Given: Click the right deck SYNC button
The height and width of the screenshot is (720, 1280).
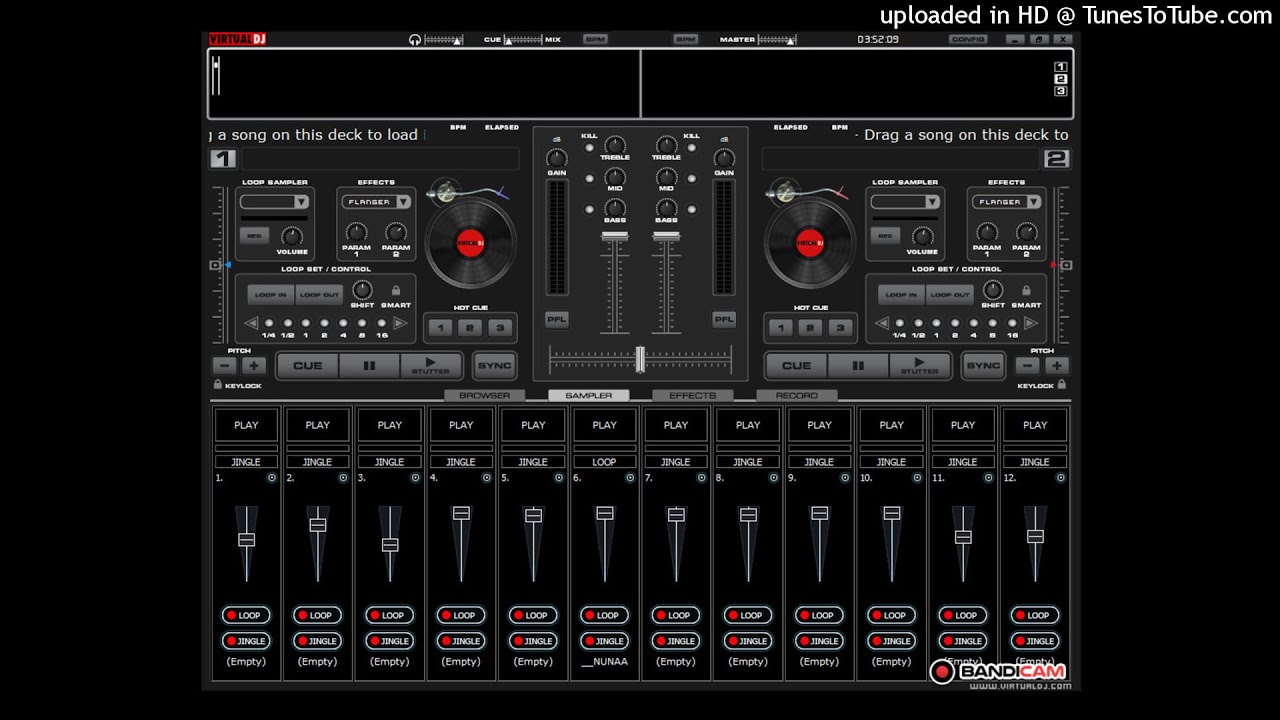Looking at the screenshot, I should tap(983, 366).
